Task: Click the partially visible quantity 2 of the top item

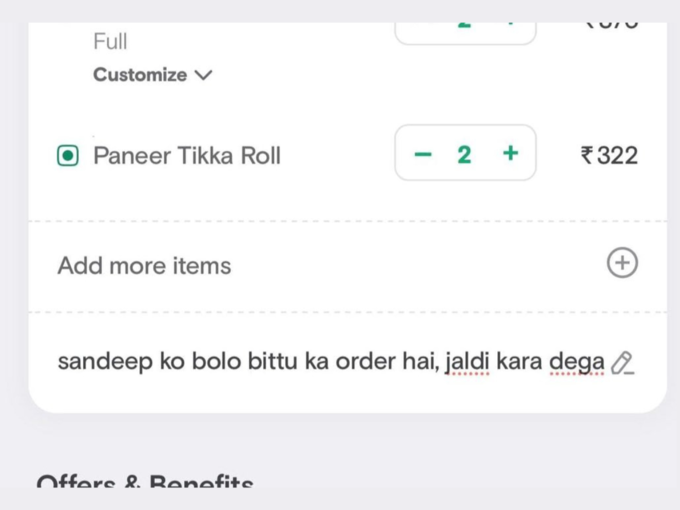Action: pos(464,25)
